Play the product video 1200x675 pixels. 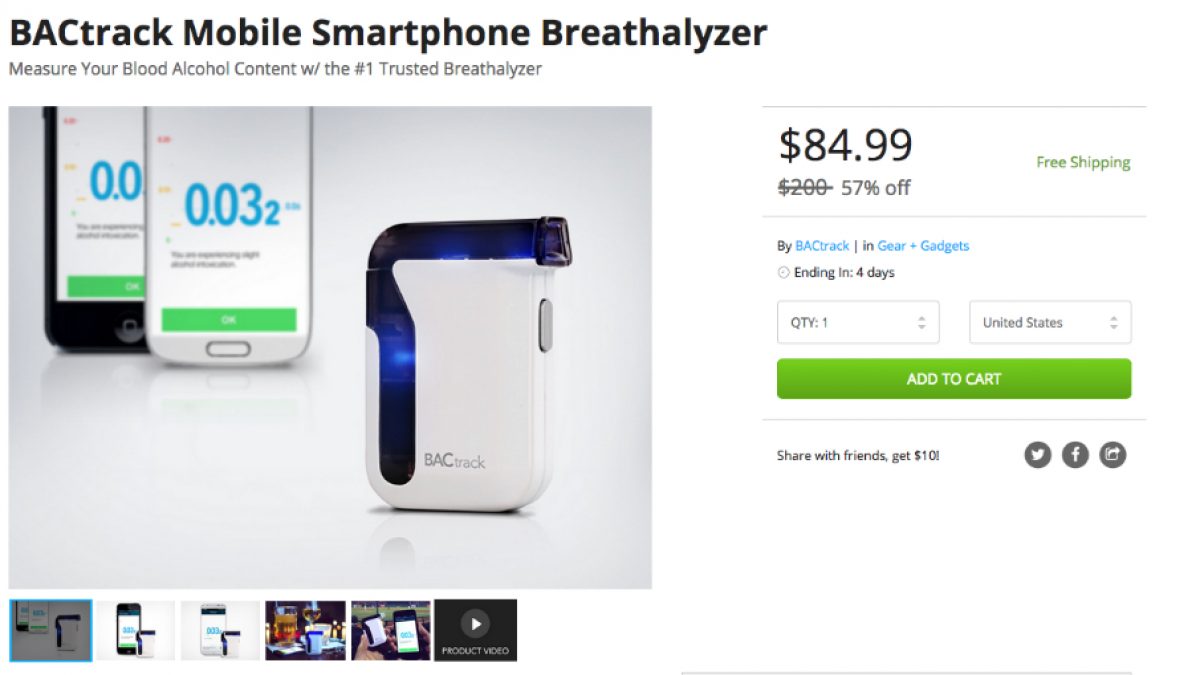click(476, 630)
